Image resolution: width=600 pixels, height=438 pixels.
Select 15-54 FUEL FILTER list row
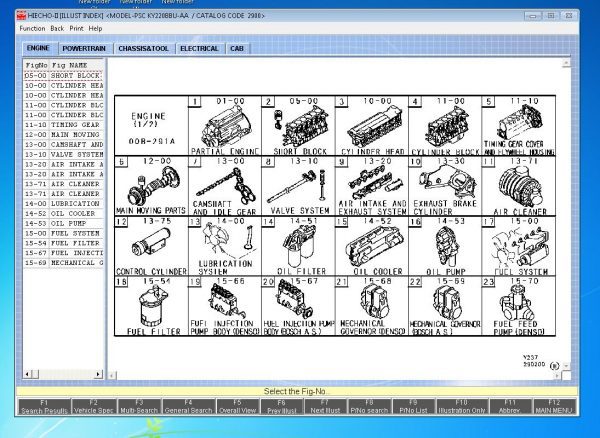64,243
